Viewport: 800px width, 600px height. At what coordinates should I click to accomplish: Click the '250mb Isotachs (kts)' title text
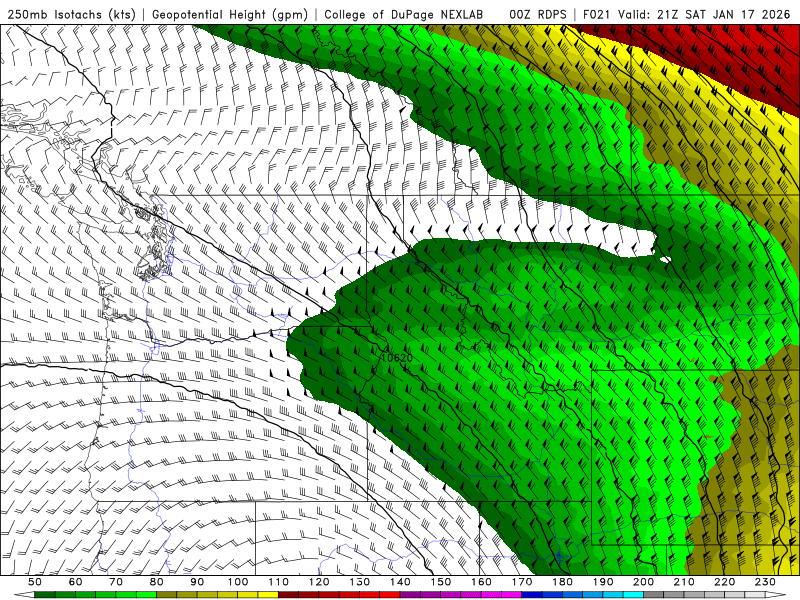(x=71, y=14)
